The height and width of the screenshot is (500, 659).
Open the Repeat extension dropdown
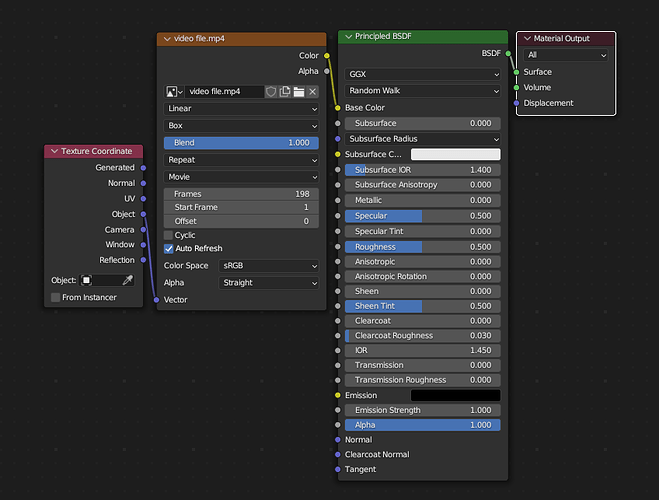coord(241,160)
